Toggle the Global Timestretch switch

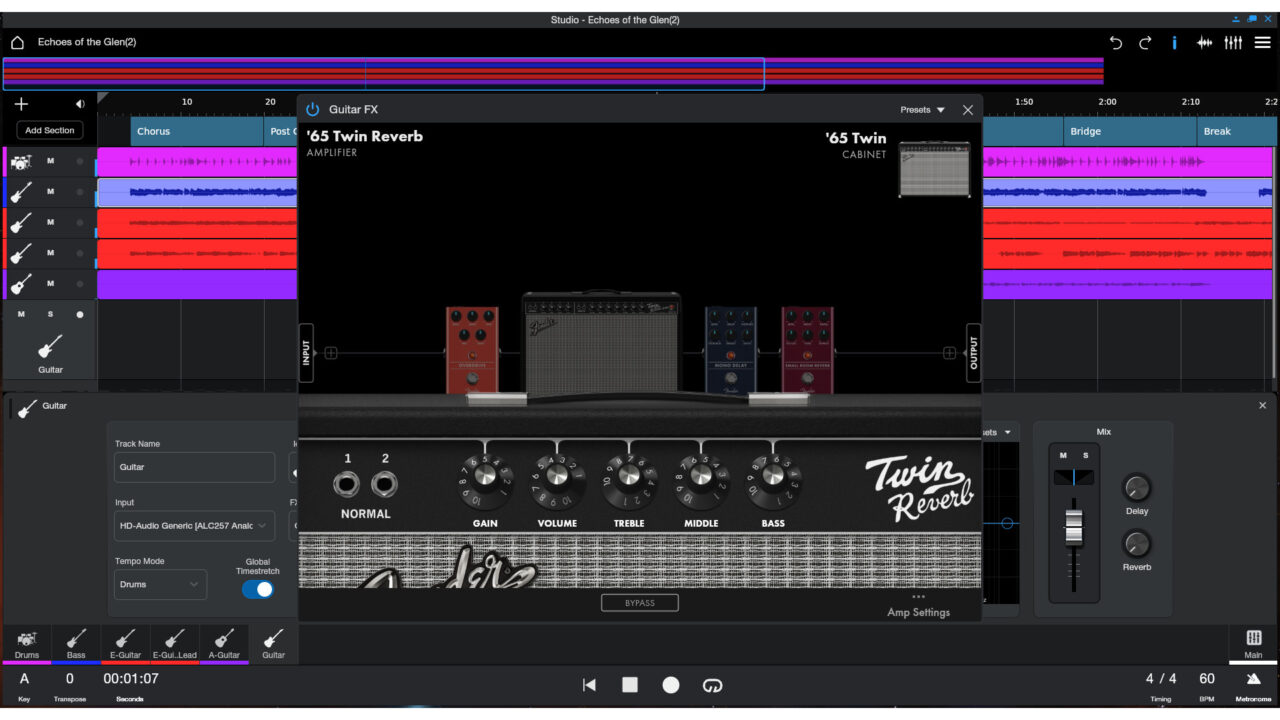[258, 589]
